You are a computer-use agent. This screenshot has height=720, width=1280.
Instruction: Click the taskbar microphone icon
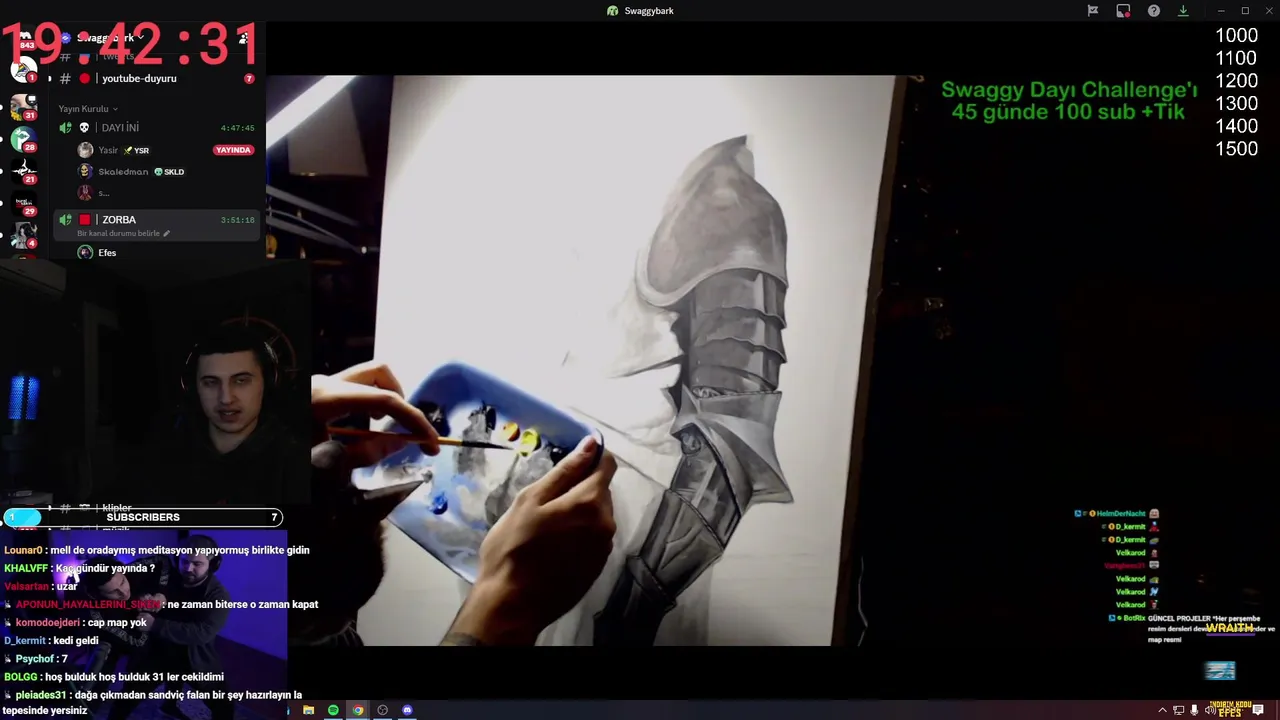point(1194,711)
